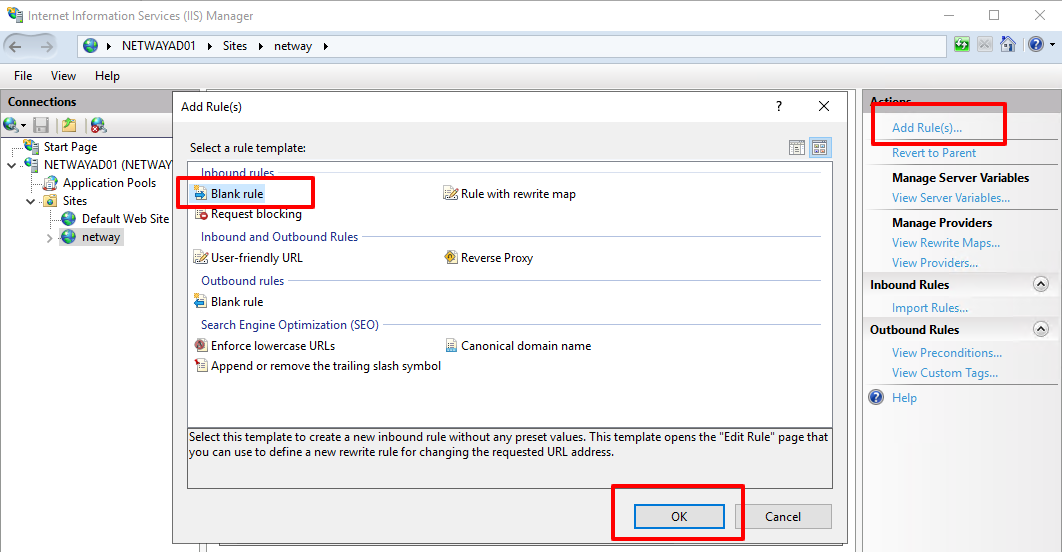
Task: Go to the Home icon in toolbar
Action: coord(1008,45)
